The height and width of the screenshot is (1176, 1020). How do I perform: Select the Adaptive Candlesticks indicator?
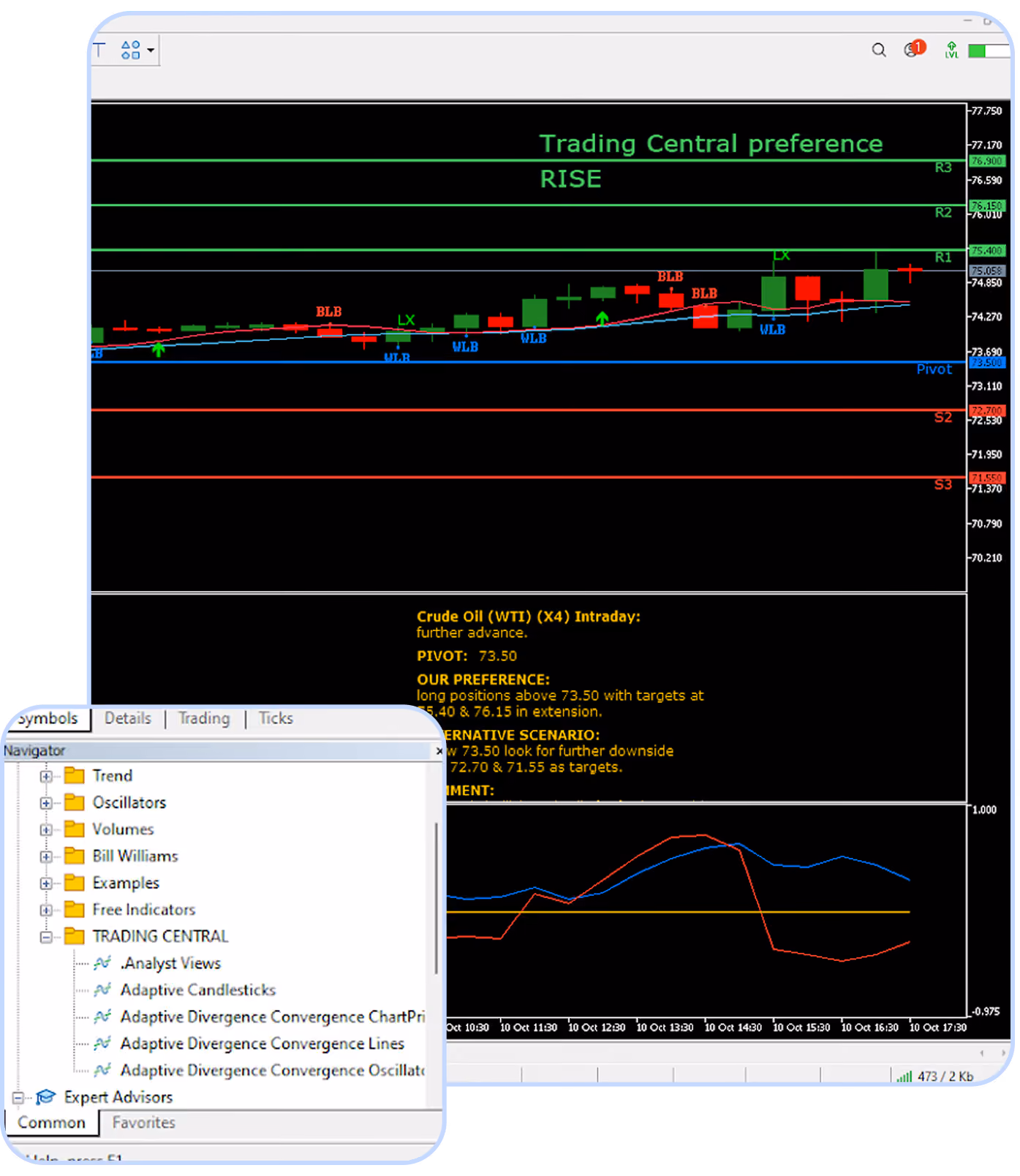pyautogui.click(x=198, y=990)
